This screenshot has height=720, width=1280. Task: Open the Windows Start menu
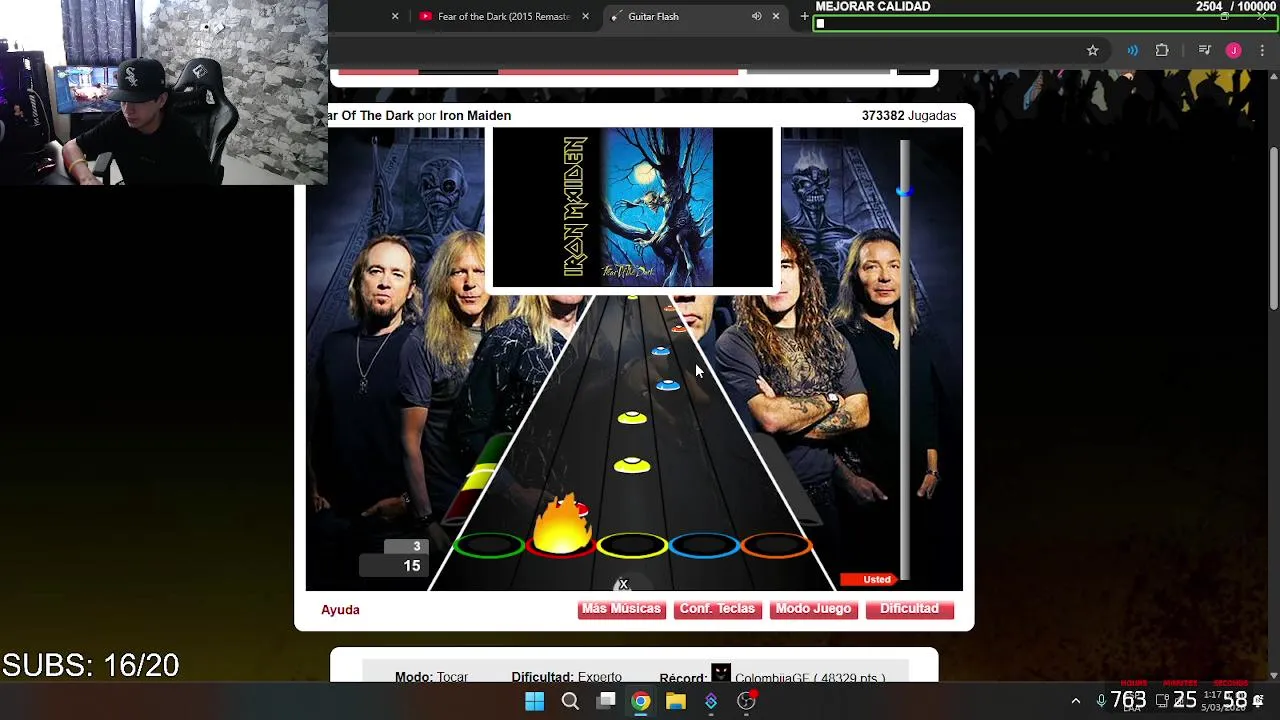click(534, 701)
